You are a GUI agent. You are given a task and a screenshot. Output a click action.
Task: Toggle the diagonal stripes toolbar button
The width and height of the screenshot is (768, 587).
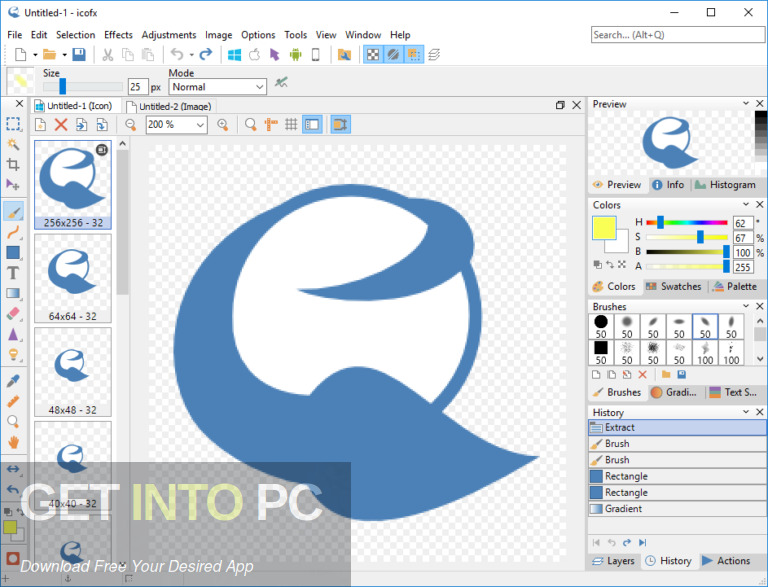click(393, 54)
